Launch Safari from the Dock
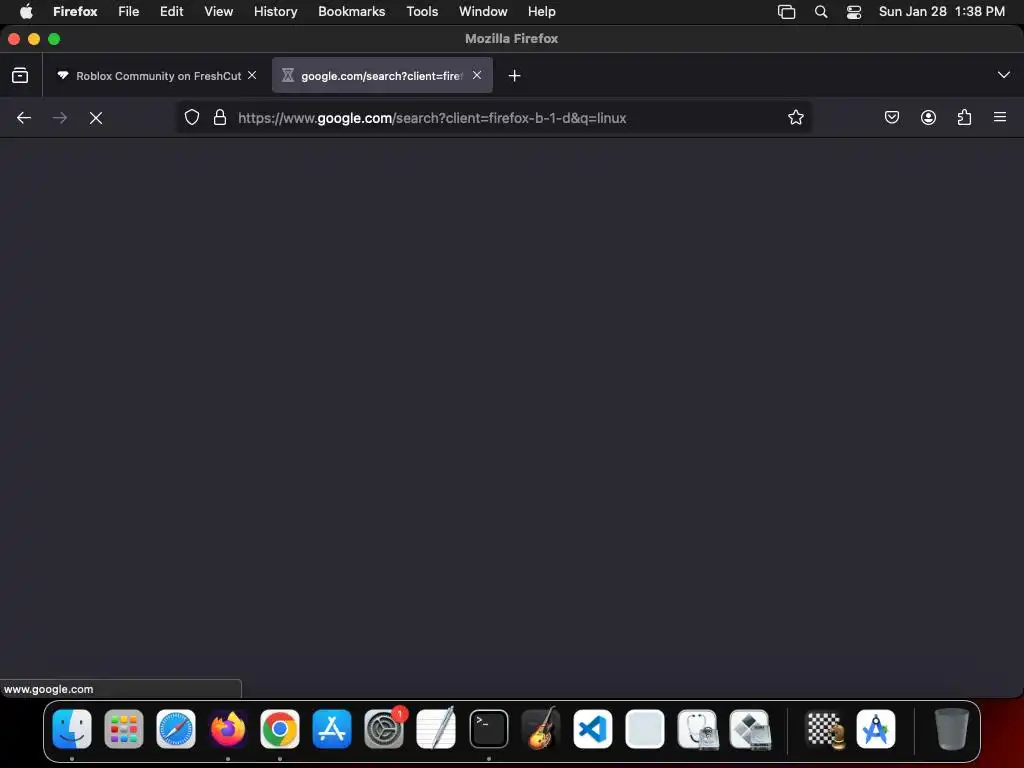Screen dimensions: 1024x768 click(176, 729)
